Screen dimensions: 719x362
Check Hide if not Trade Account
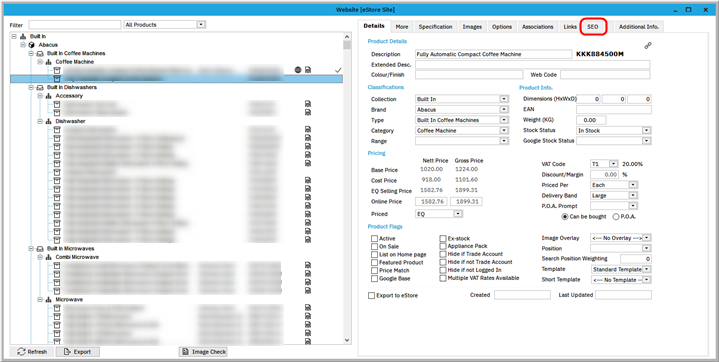[443, 262]
